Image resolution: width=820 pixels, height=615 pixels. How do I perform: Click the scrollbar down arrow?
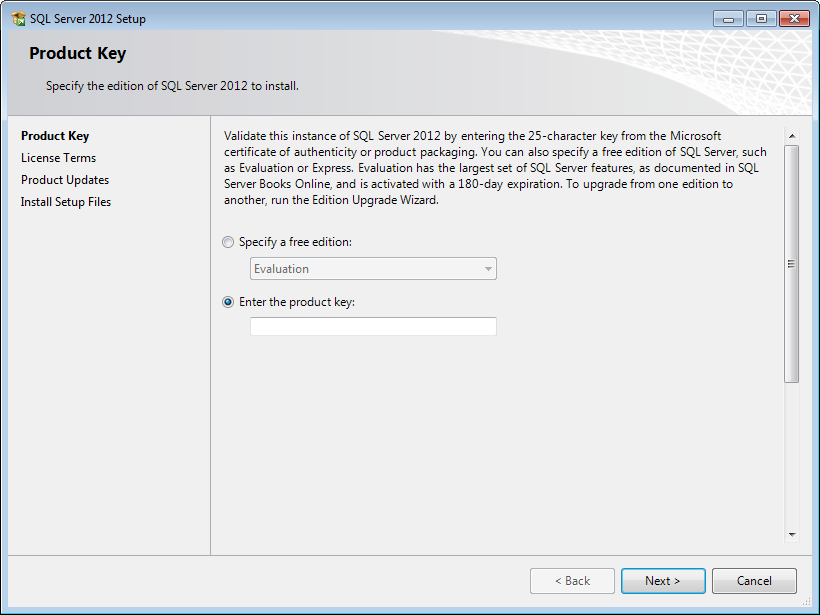click(x=791, y=535)
